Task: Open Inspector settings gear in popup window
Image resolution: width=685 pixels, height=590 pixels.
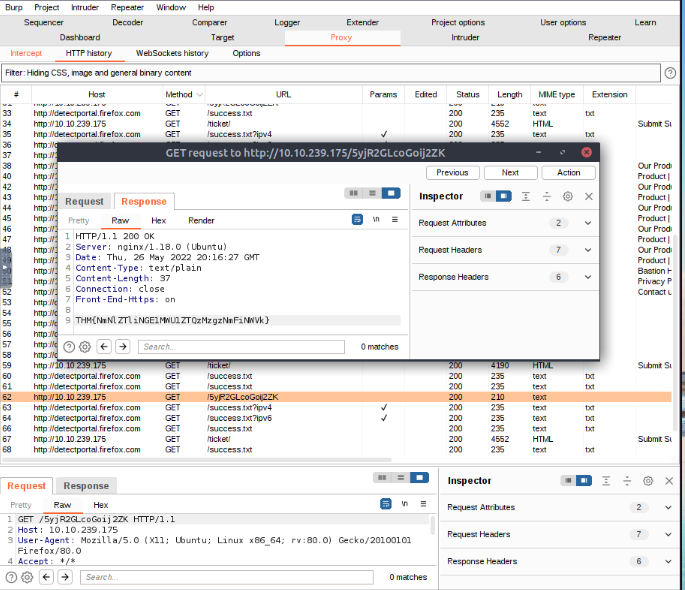Action: coord(568,197)
